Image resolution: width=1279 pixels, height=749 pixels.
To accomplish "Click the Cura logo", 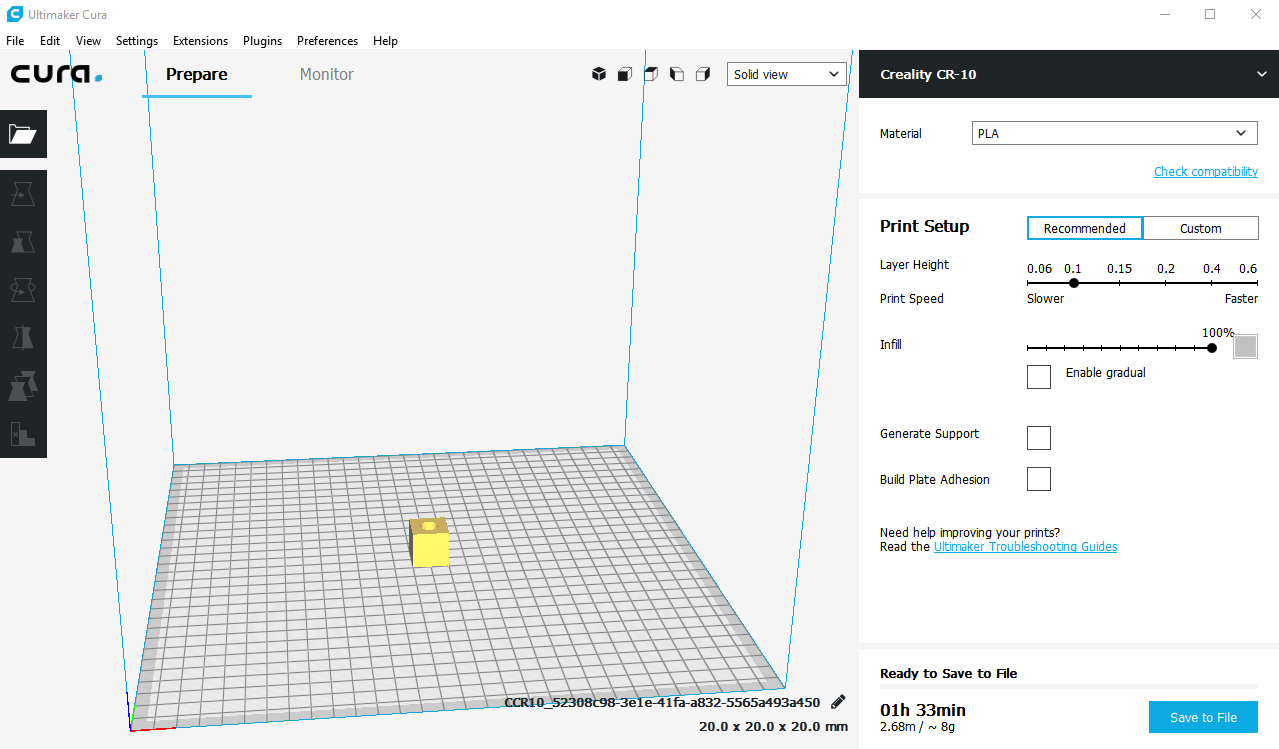I will click(x=57, y=74).
